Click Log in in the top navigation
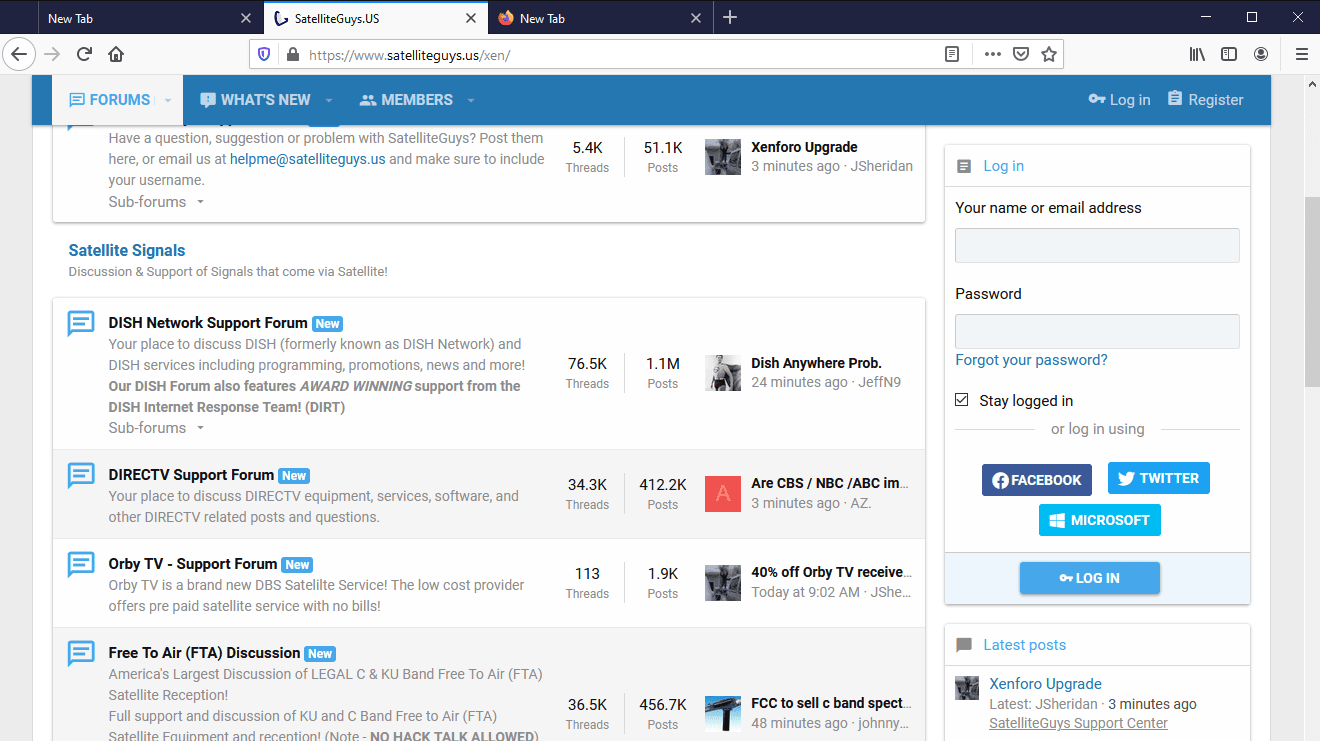 1119,100
